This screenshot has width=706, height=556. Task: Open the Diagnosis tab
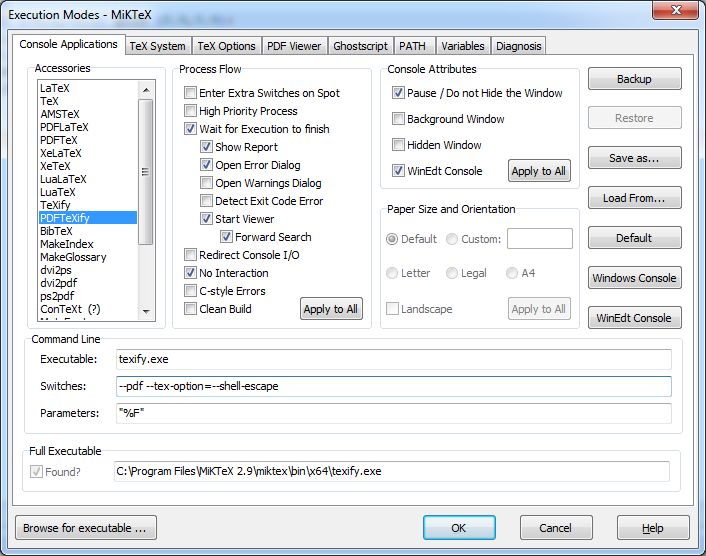click(x=519, y=46)
